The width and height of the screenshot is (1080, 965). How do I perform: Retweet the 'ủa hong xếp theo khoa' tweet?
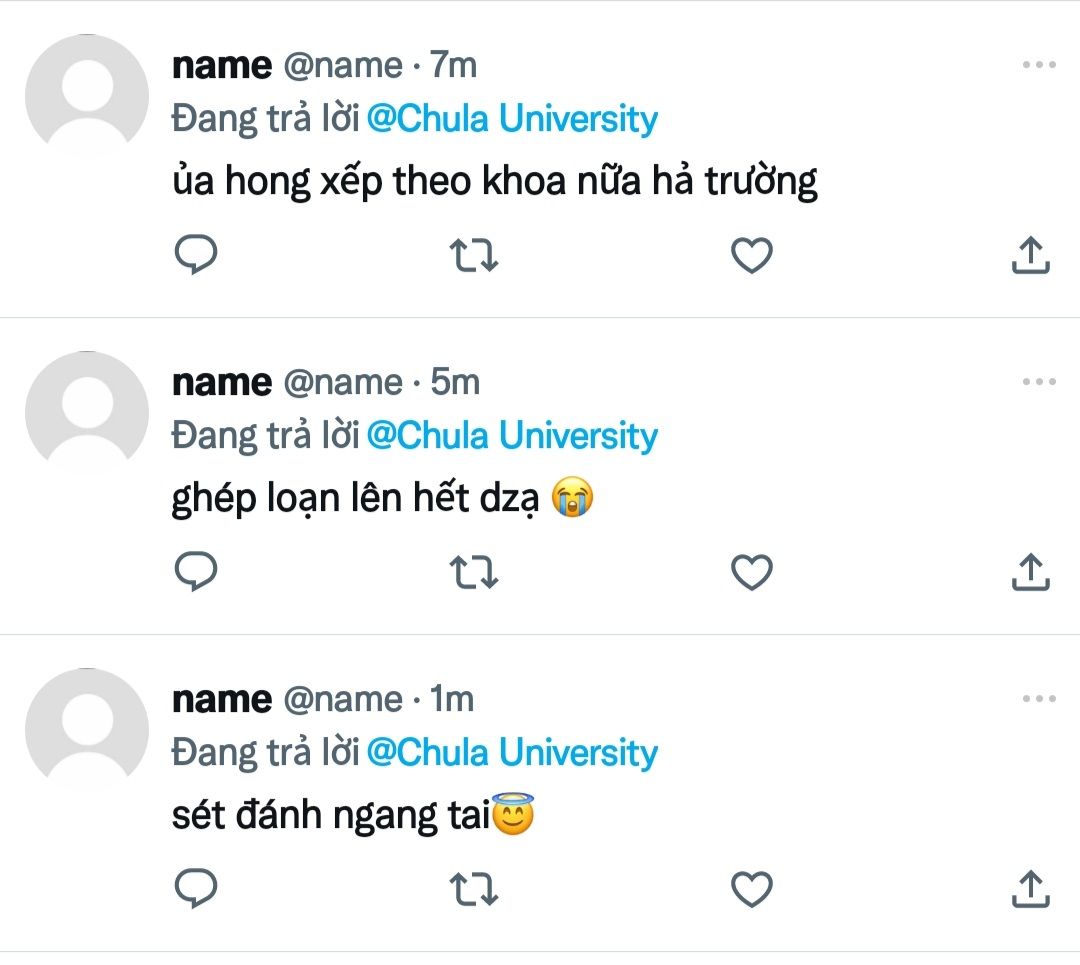[x=475, y=256]
